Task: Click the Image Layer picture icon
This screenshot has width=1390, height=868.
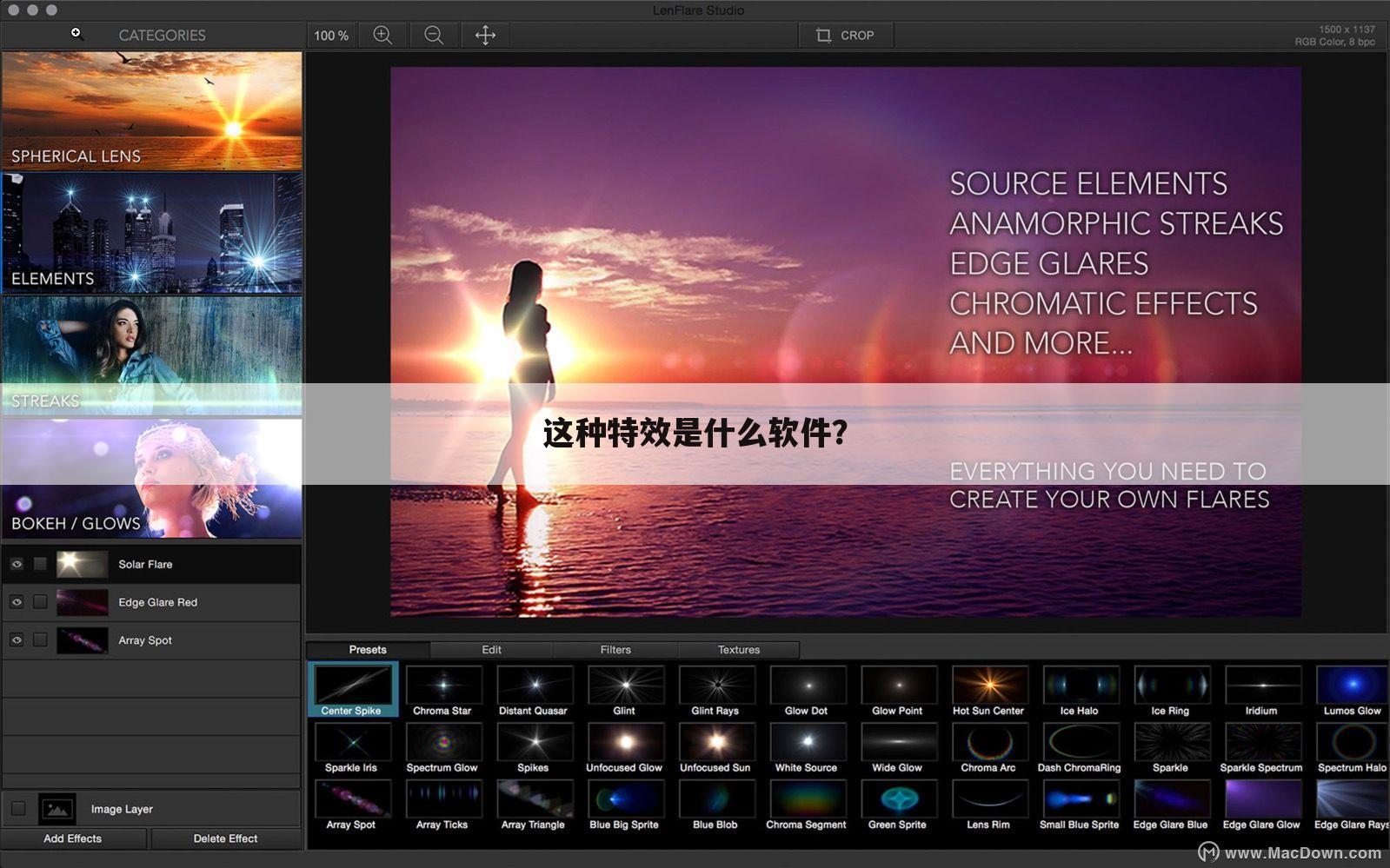Action: (x=57, y=809)
